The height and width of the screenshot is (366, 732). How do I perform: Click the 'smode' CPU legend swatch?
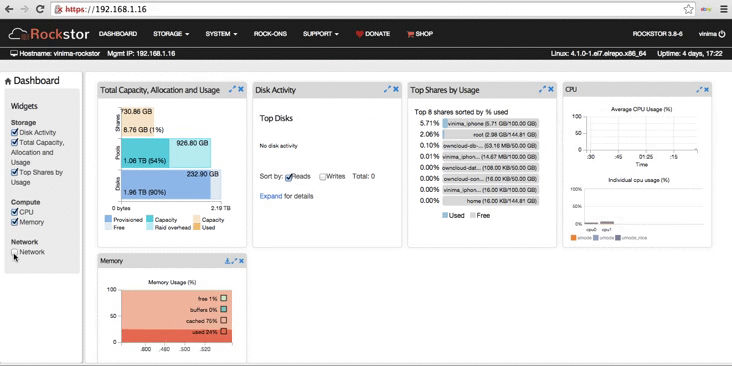click(x=573, y=238)
